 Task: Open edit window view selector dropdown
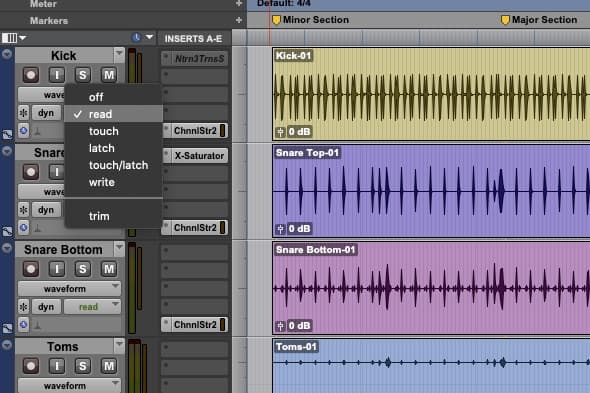pyautogui.click(x=14, y=38)
